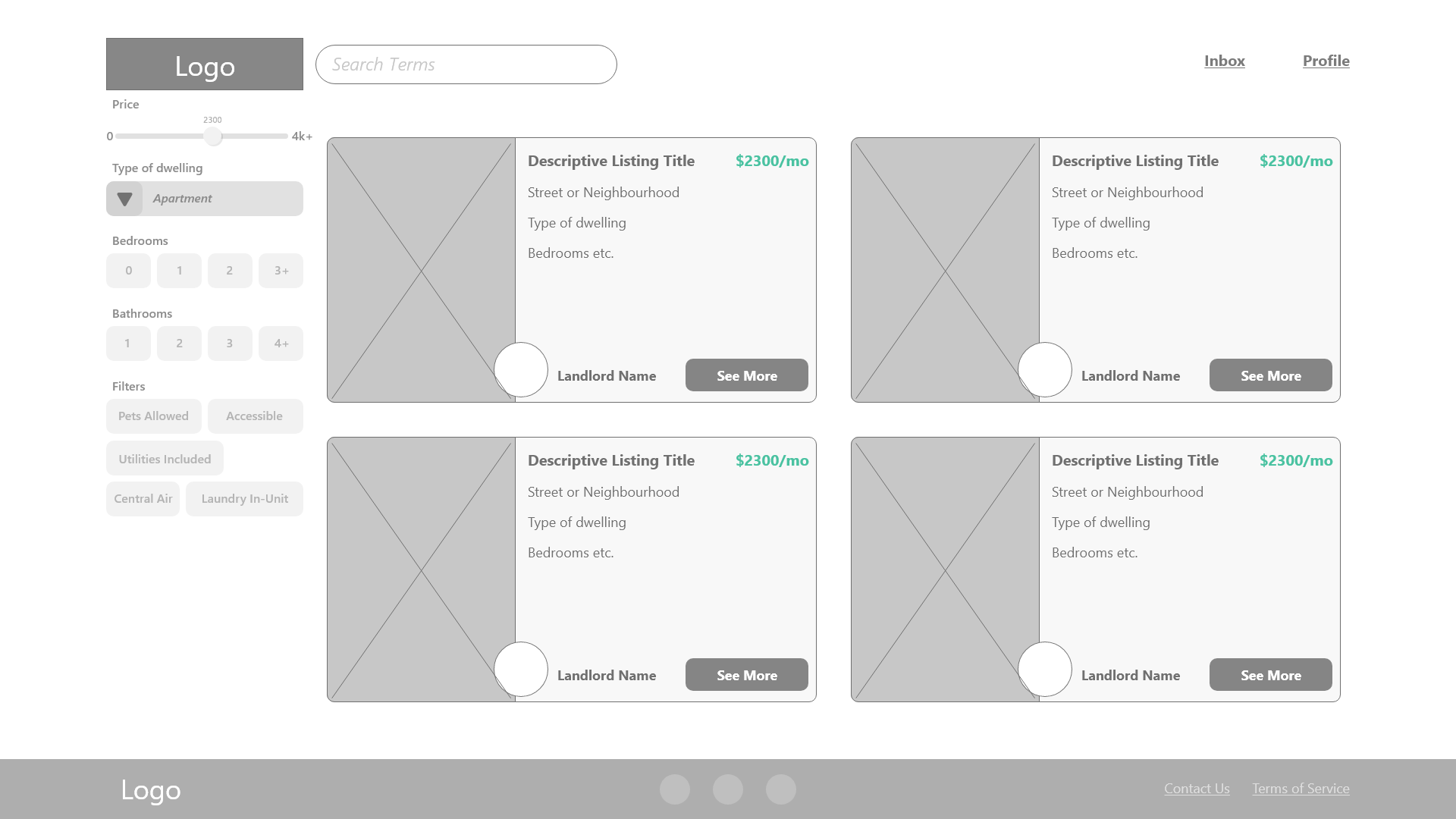
Task: Click the price slider handle
Action: tap(213, 136)
